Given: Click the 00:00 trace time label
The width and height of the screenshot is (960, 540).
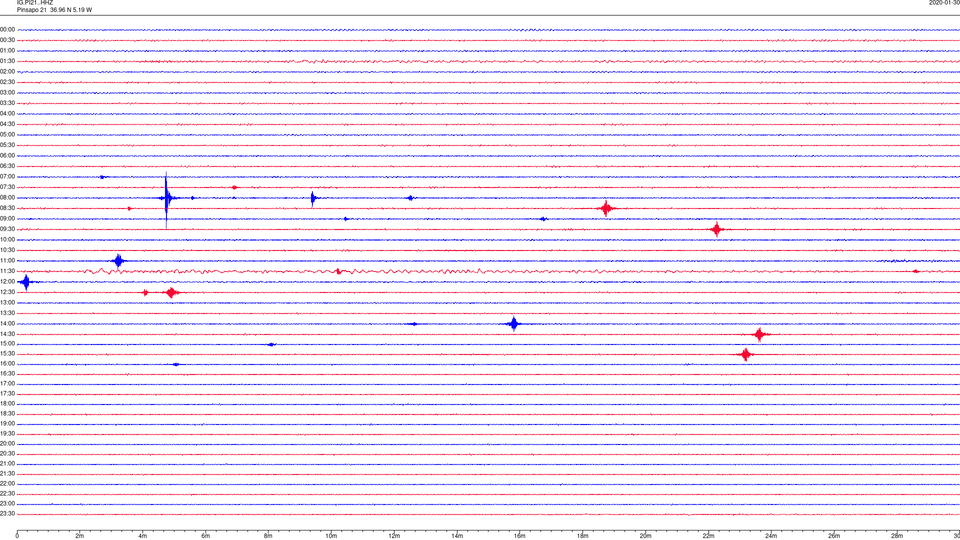Looking at the screenshot, I should [x=7, y=29].
